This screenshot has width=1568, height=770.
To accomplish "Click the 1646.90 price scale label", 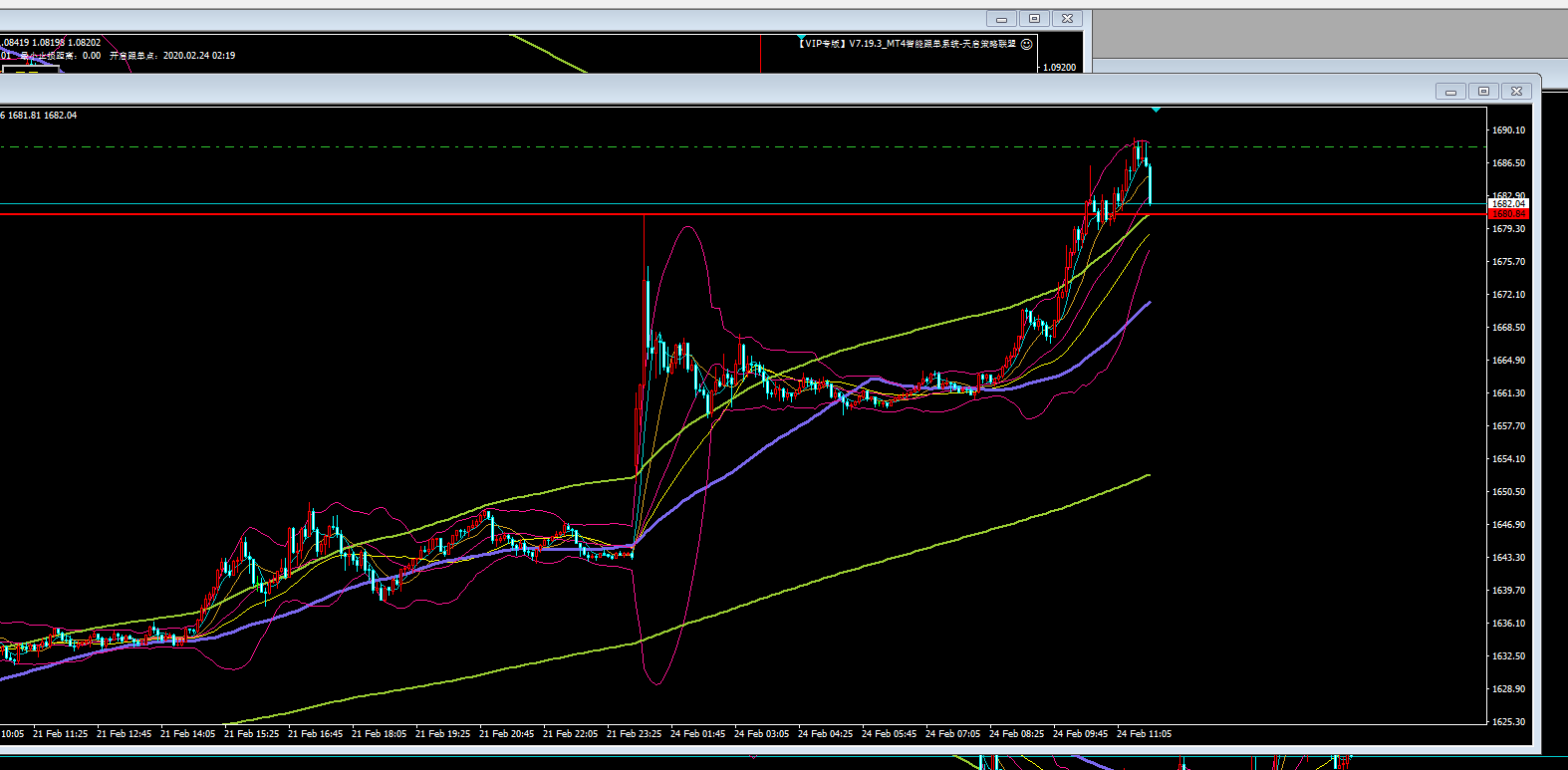I will [1508, 525].
